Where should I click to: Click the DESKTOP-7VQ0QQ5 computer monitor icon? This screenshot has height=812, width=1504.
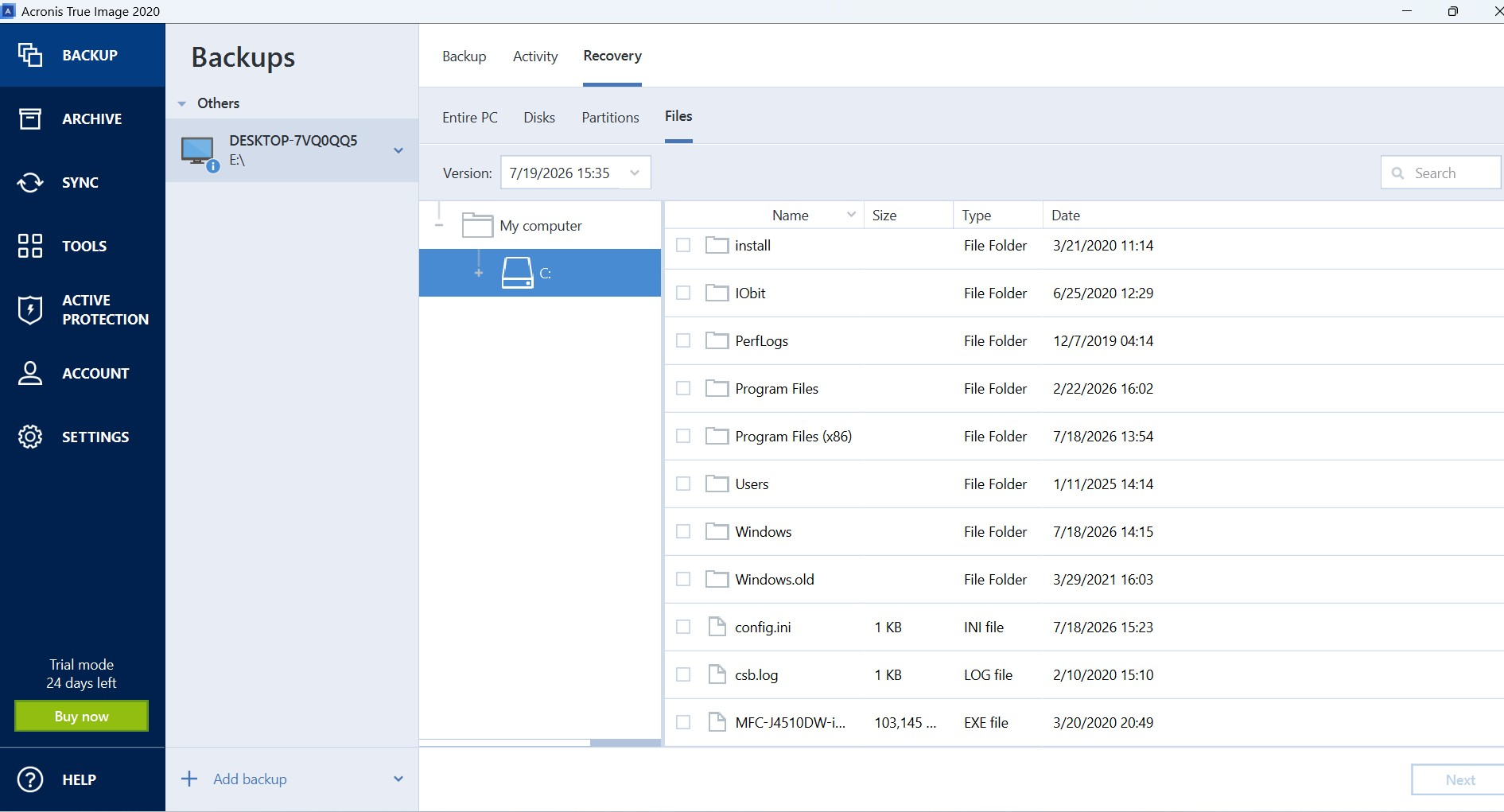click(197, 150)
